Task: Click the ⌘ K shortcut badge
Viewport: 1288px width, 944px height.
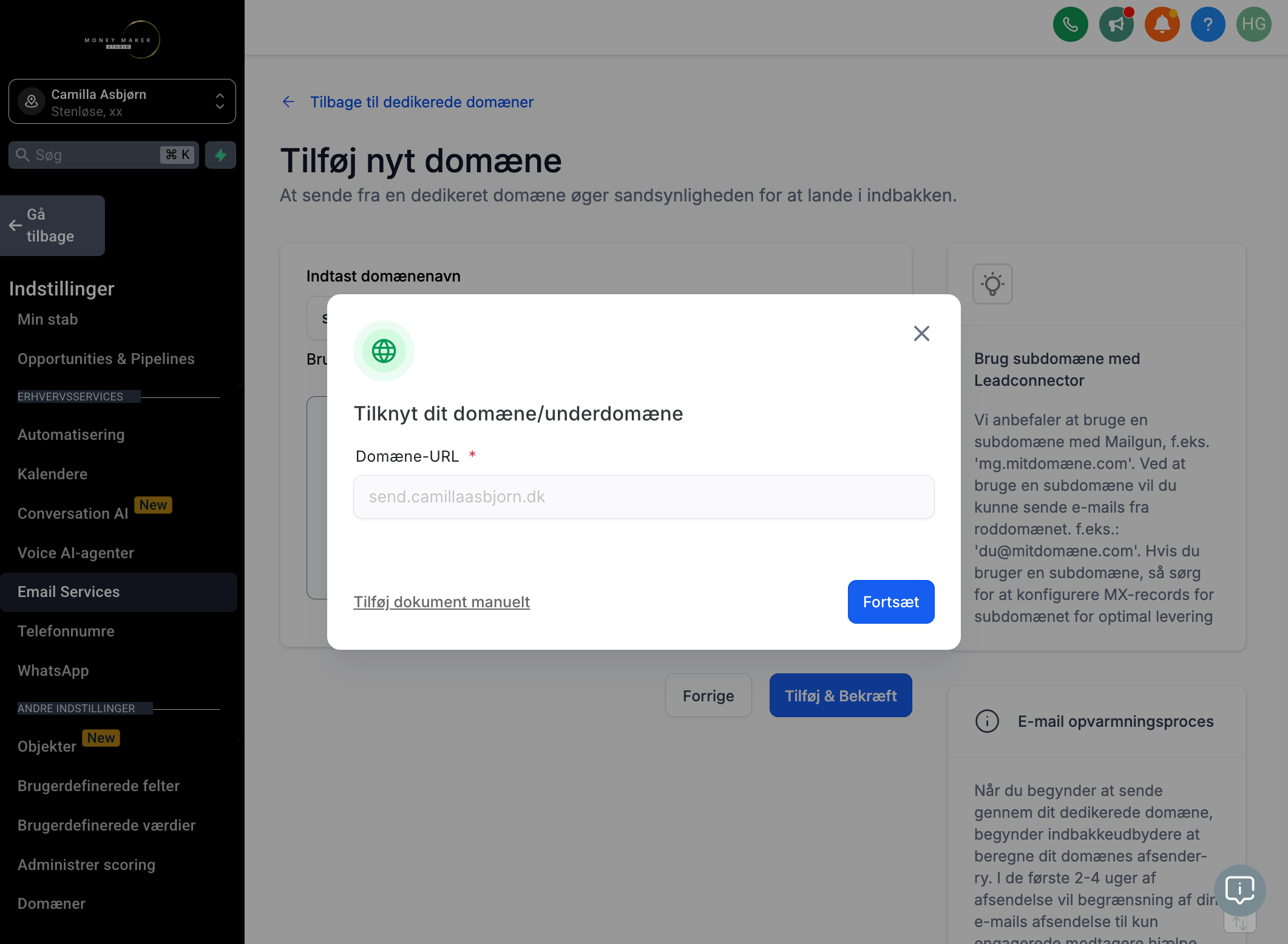Action: 177,155
